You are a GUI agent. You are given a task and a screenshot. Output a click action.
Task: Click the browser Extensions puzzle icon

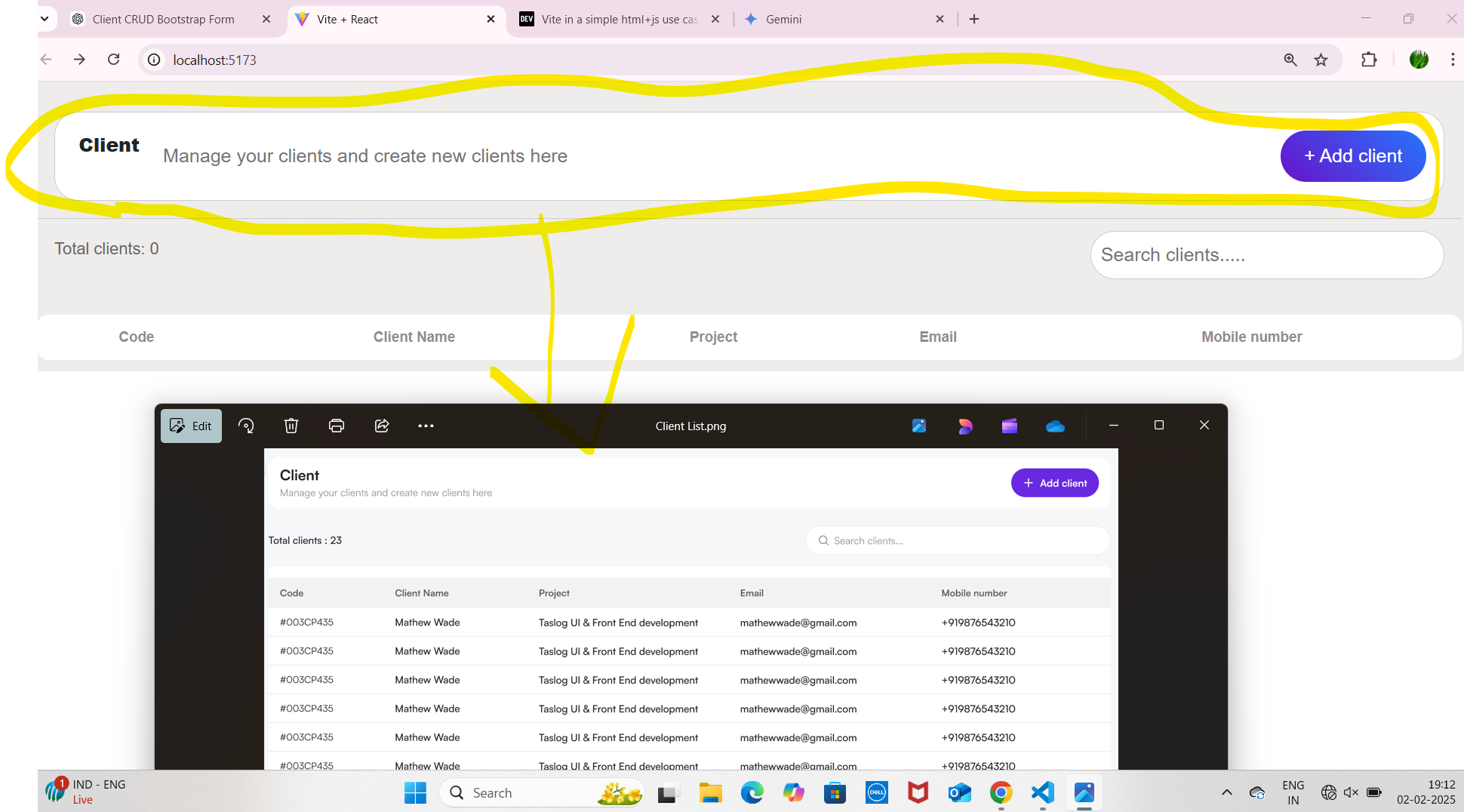coord(1368,60)
